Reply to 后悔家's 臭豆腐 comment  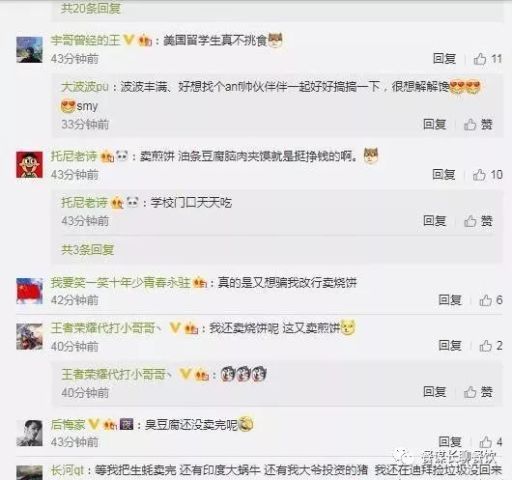point(450,442)
